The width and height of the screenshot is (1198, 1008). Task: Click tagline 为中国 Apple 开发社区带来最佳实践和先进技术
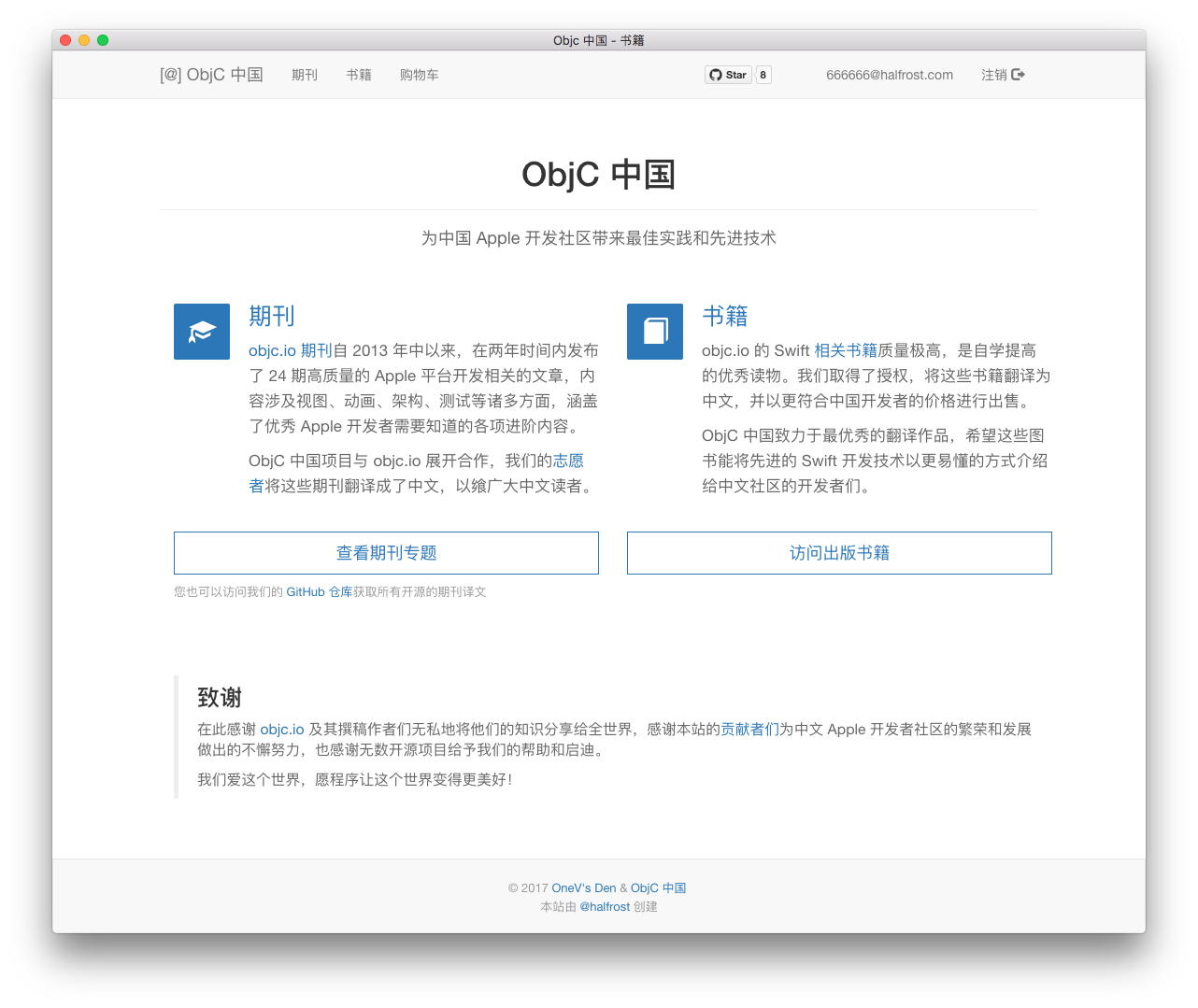point(599,238)
